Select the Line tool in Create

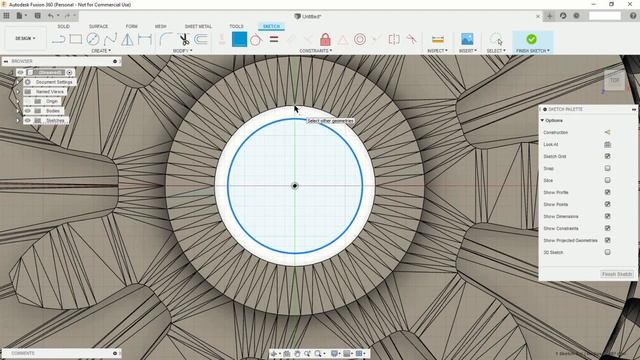pos(59,39)
